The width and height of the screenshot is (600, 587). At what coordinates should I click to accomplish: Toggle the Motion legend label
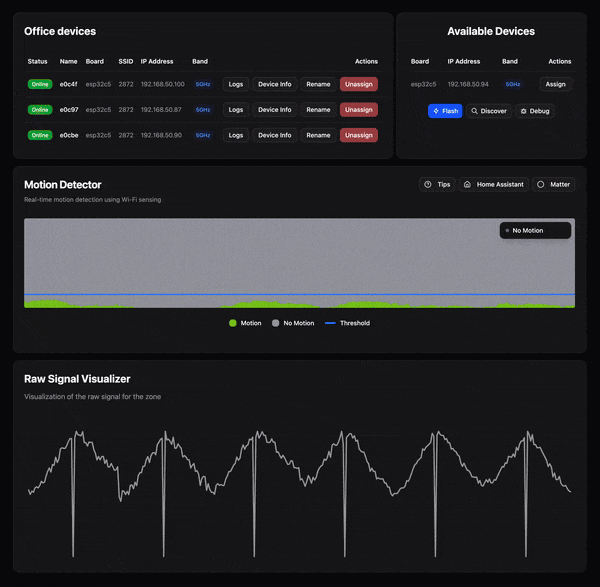[x=251, y=323]
